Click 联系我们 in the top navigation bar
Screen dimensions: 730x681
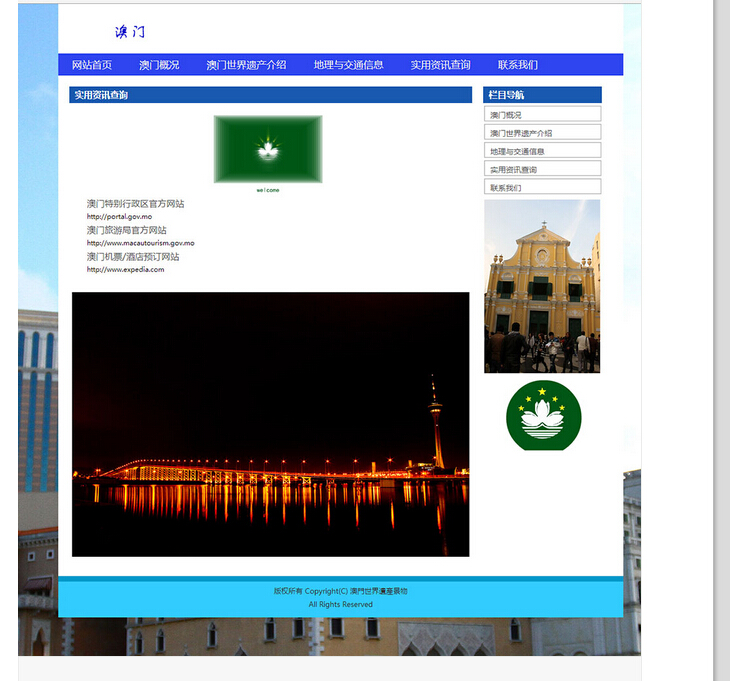[518, 65]
